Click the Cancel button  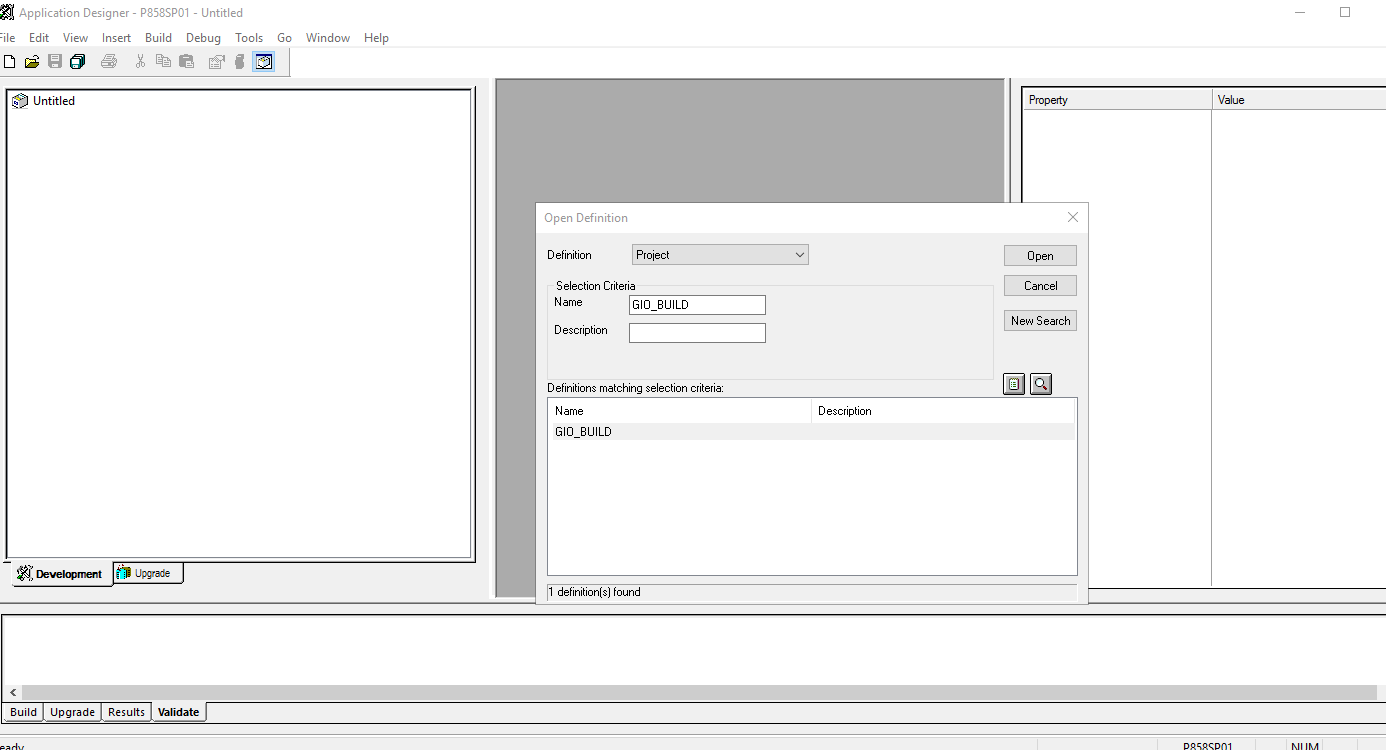[1040, 286]
